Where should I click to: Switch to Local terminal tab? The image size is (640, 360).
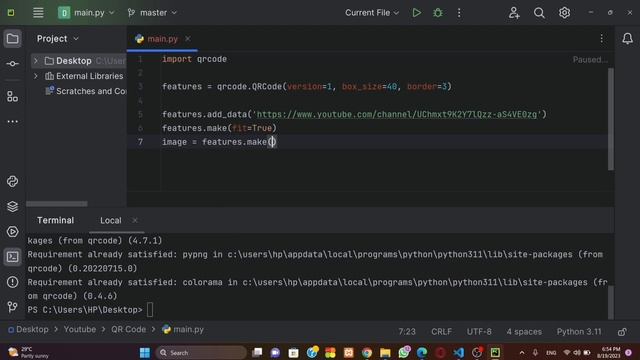[x=111, y=220]
